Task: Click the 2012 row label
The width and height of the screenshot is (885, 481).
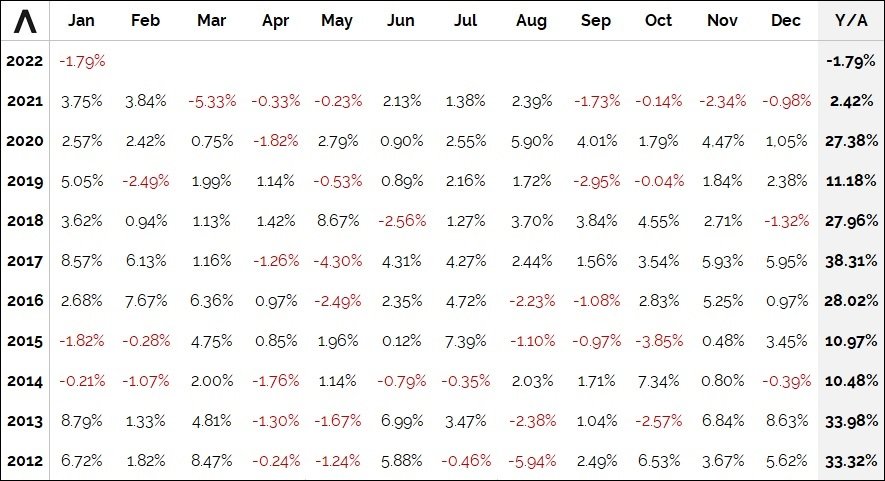Action: click(24, 461)
